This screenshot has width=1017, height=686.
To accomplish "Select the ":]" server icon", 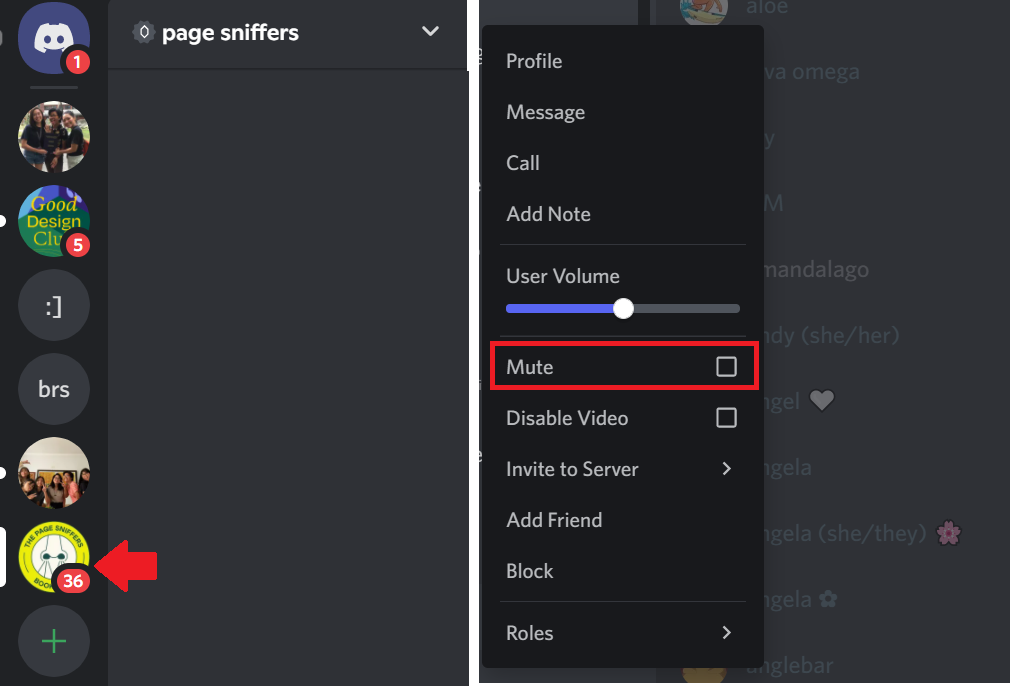I will (x=53, y=305).
